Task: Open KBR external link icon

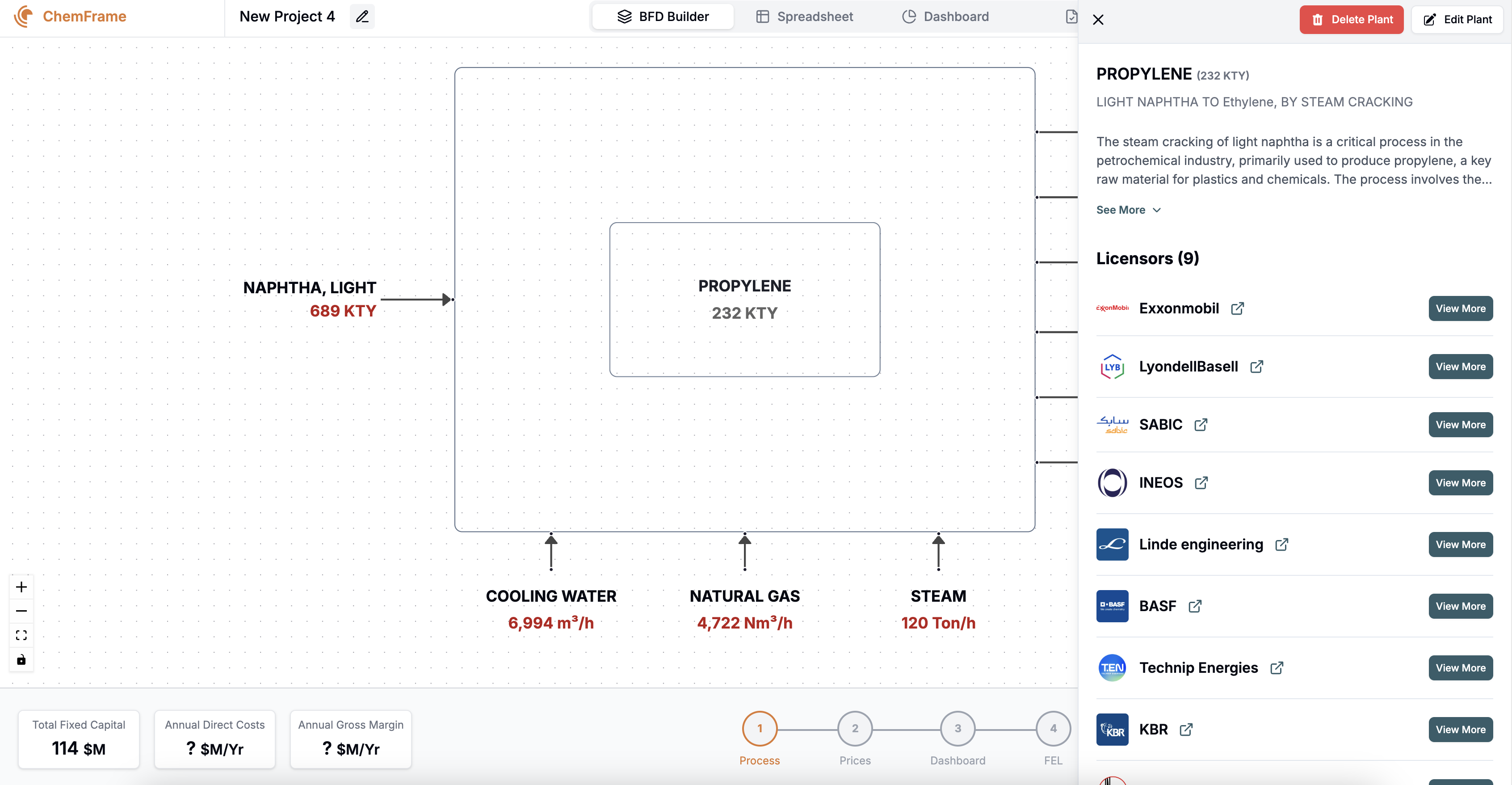Action: [x=1186, y=729]
